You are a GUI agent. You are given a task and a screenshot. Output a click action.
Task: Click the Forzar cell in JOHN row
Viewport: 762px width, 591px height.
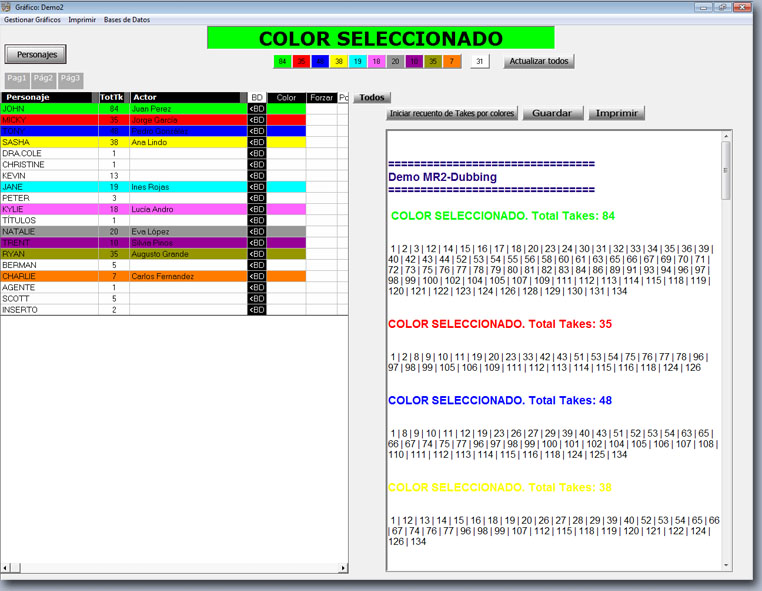321,109
